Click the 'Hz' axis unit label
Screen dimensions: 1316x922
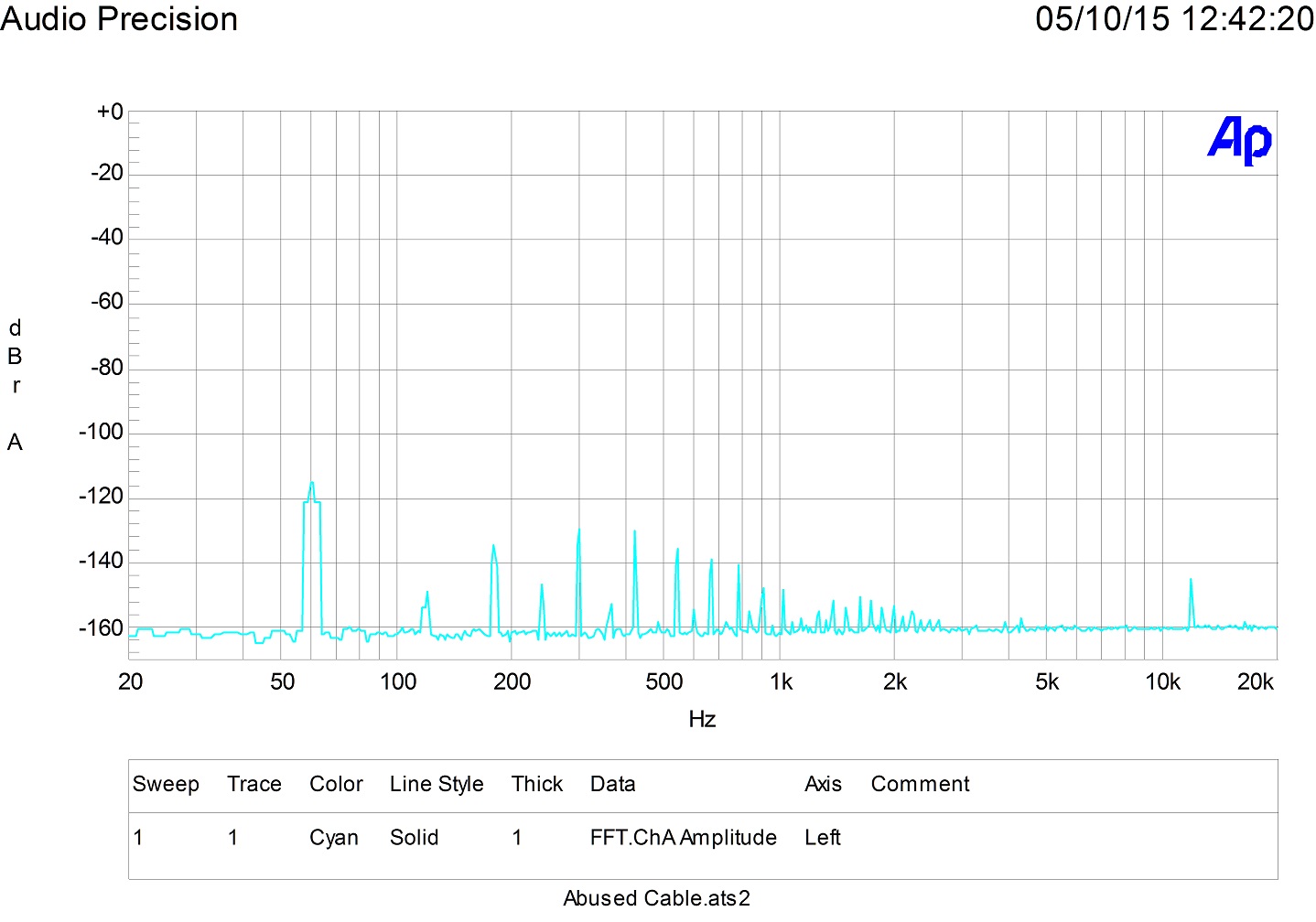point(702,720)
